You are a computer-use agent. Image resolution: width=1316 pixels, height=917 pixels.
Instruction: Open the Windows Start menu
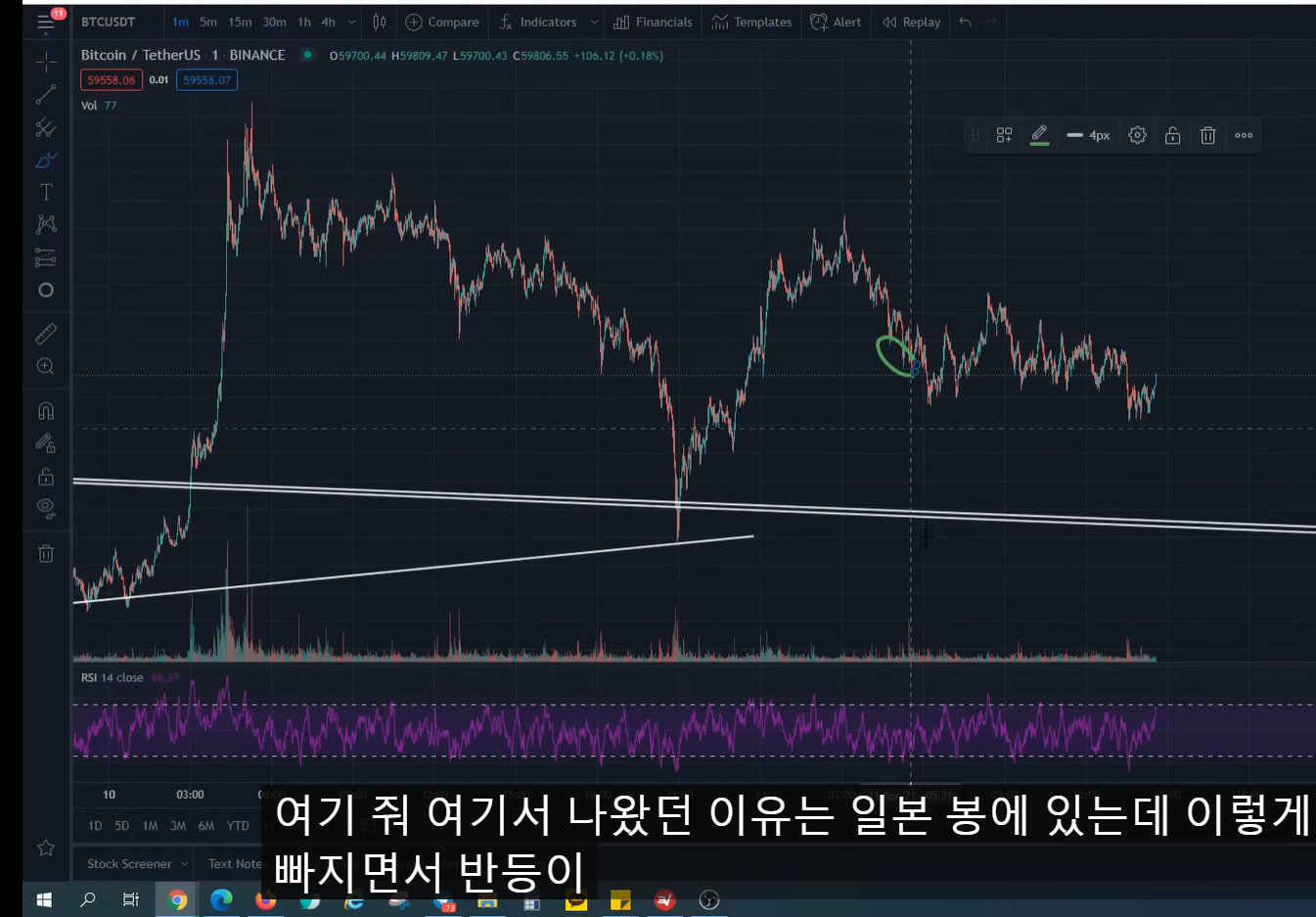44,899
